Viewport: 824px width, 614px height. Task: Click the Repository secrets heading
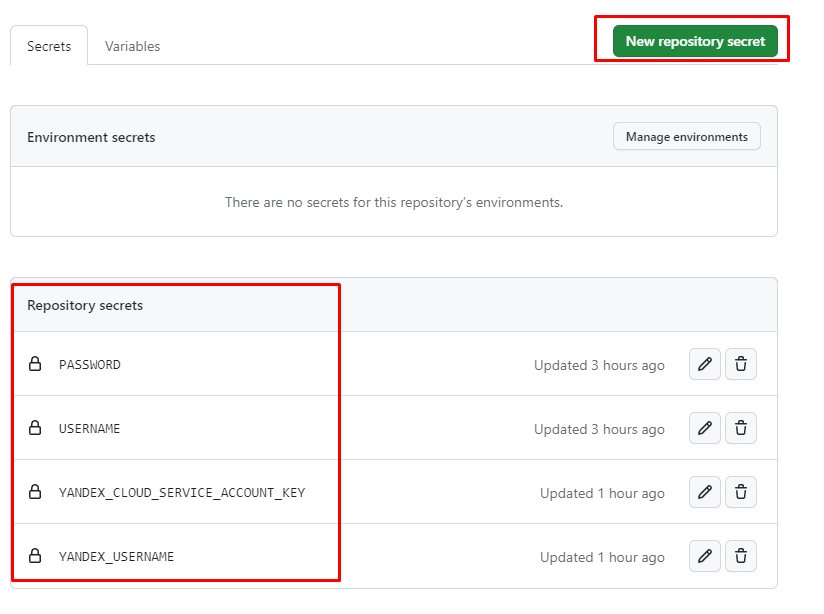tap(85, 305)
